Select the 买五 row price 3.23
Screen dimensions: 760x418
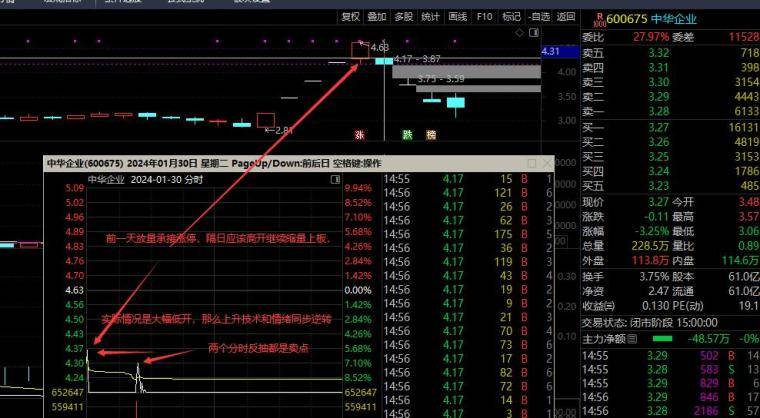click(x=659, y=186)
